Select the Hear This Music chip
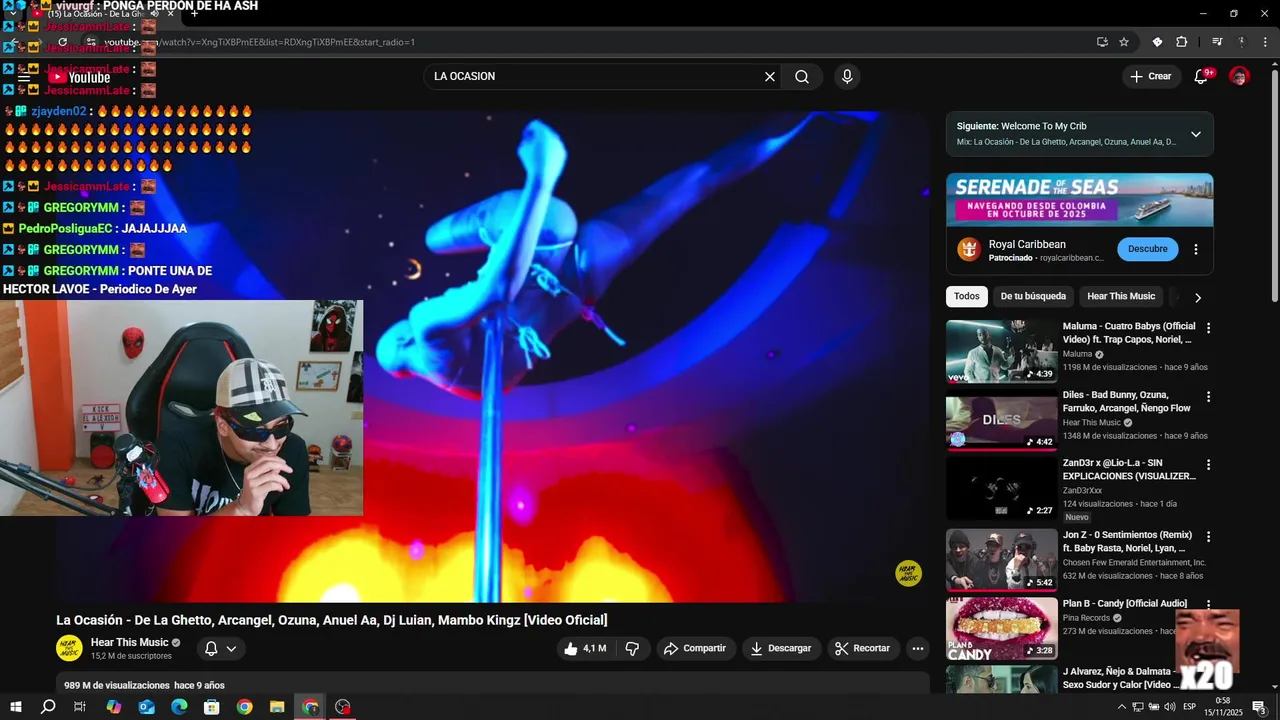The width and height of the screenshot is (1280, 720). point(1121,296)
